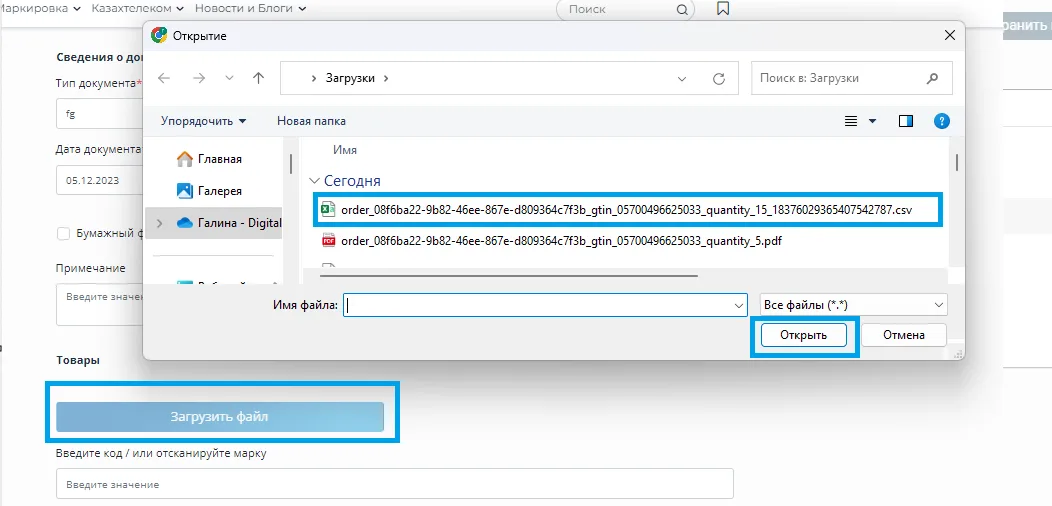Open the Все файлы file type dropdown
This screenshot has height=506, width=1052.
tap(853, 305)
